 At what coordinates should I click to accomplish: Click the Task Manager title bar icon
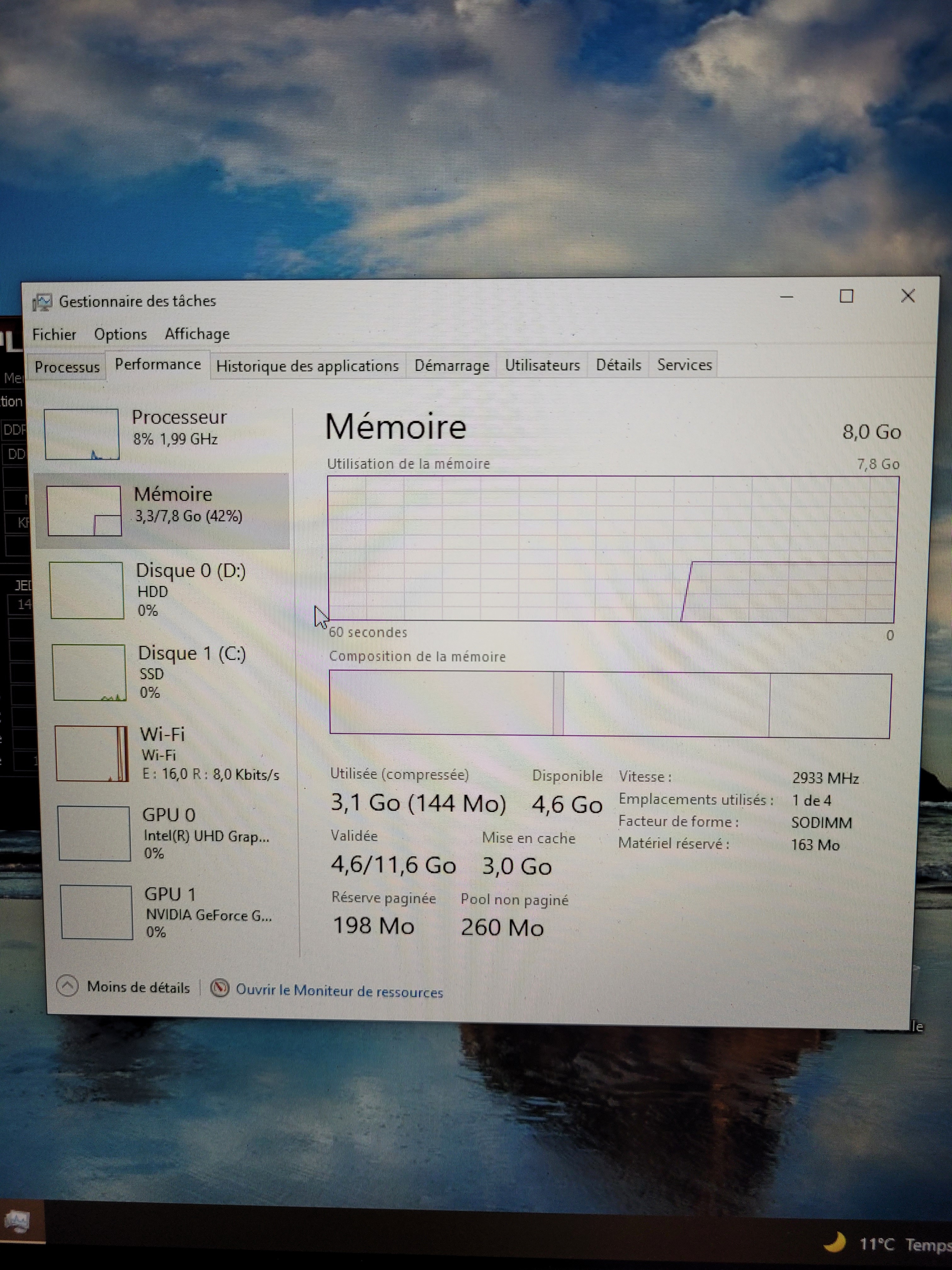point(42,302)
